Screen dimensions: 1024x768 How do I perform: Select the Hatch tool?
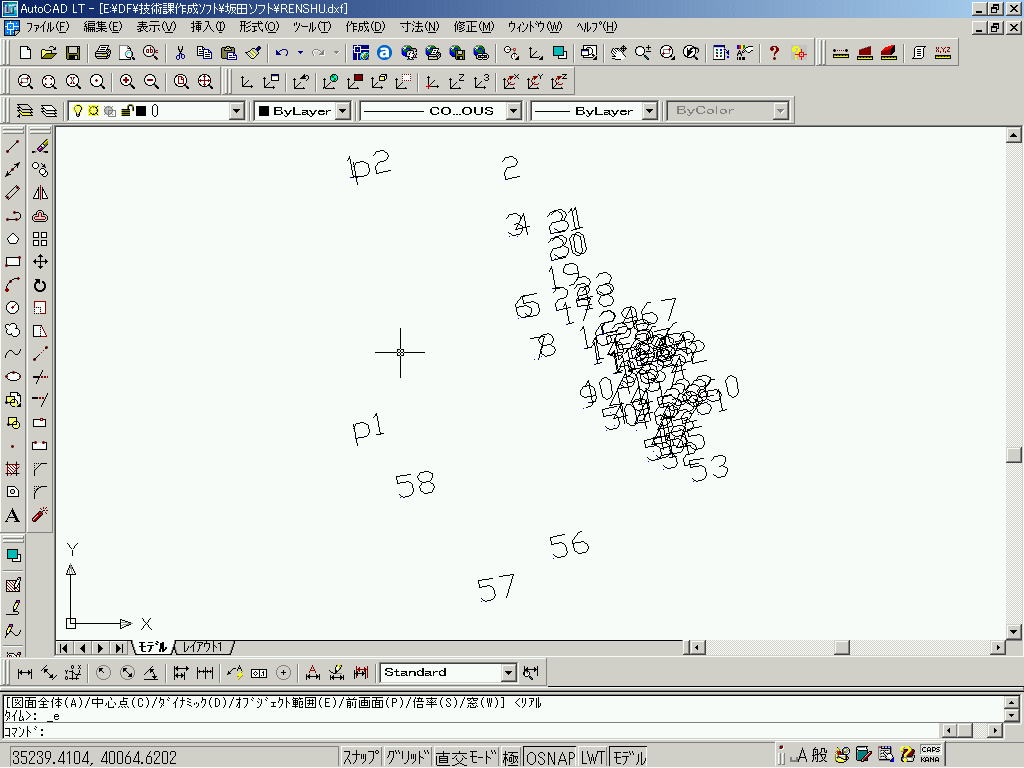click(x=12, y=469)
